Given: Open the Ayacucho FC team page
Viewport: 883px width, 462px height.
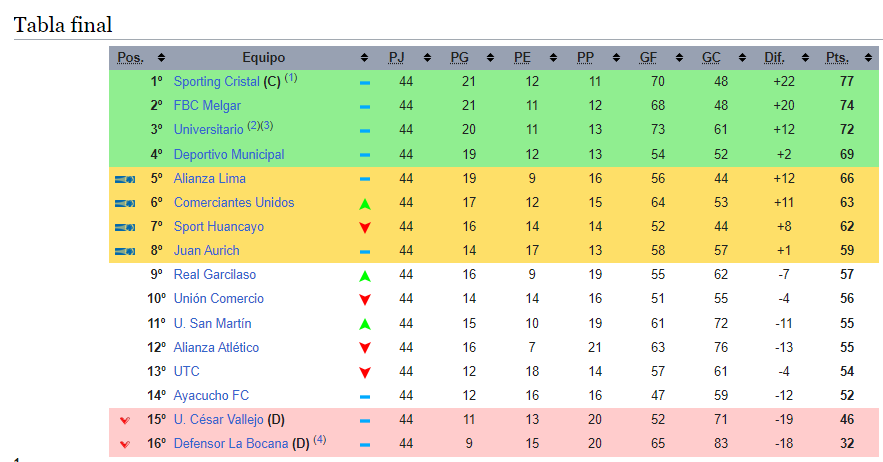Looking at the screenshot, I should tap(211, 396).
